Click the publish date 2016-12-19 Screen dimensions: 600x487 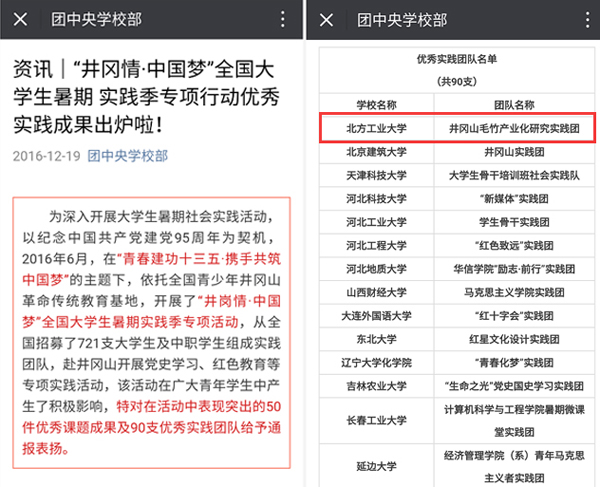coord(47,155)
